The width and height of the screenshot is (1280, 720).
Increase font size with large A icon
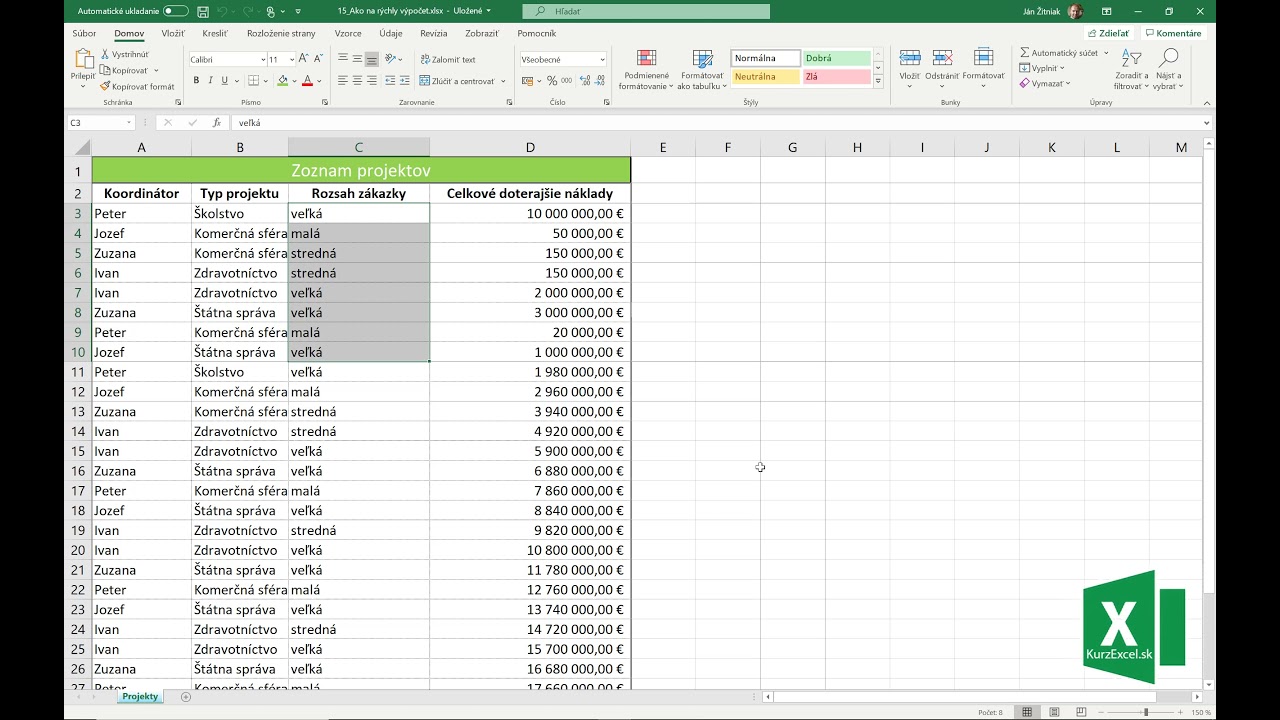304,60
